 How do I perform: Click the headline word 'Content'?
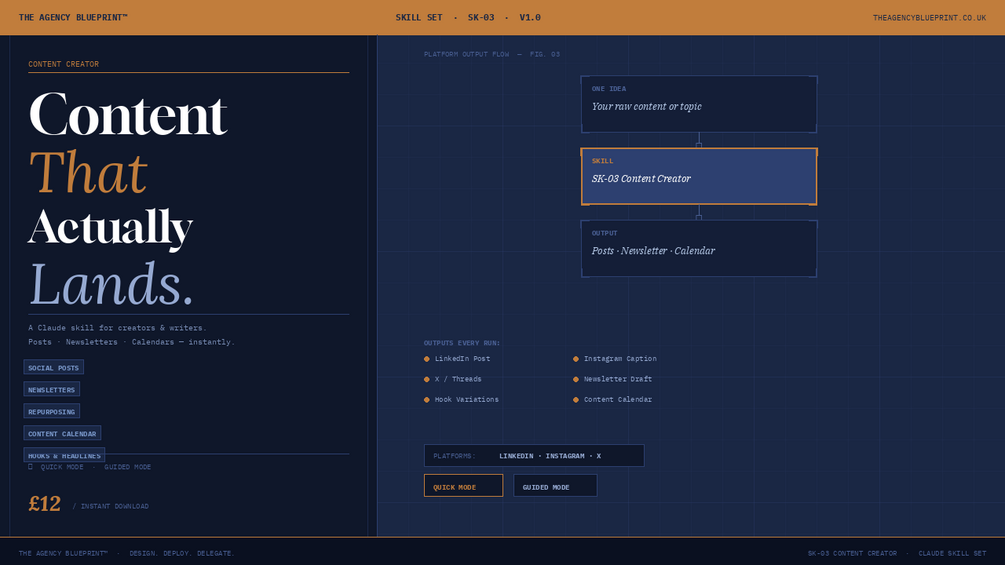pos(128,115)
